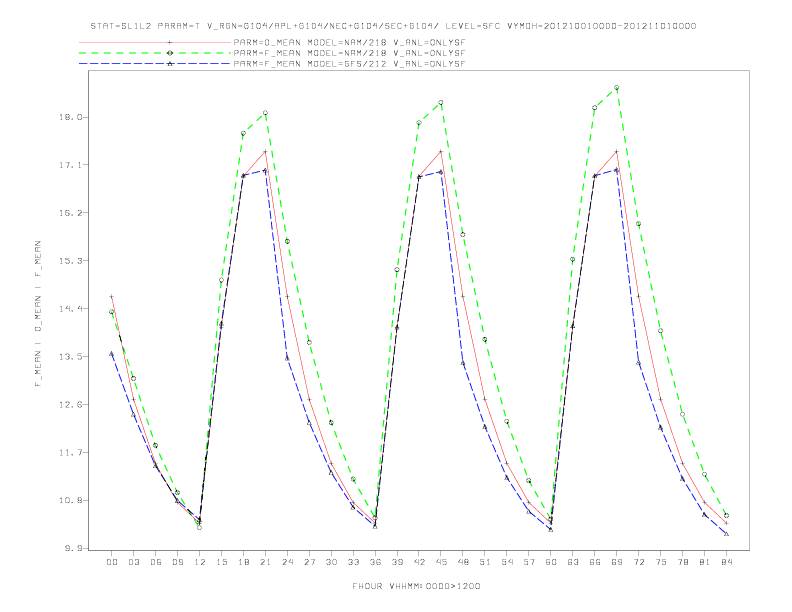Click the y-axis tick label 16.2
Image resolution: width=792 pixels, height=612 pixels.
[x=70, y=213]
